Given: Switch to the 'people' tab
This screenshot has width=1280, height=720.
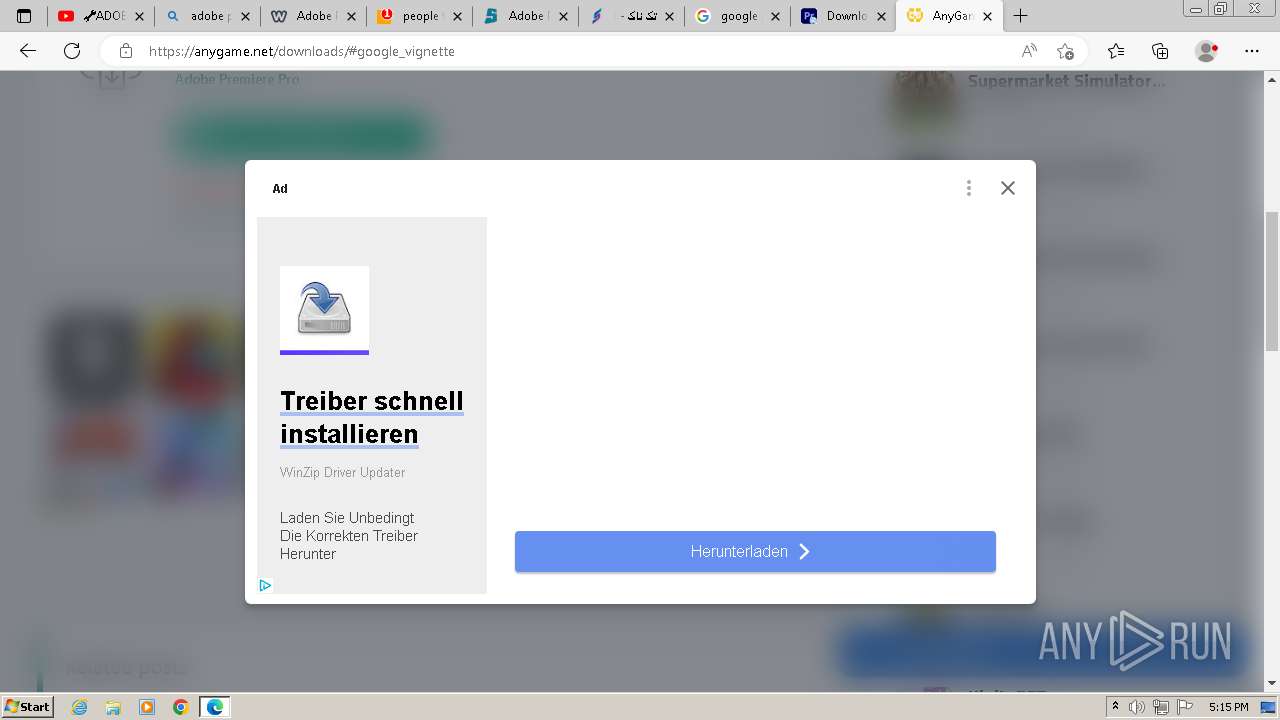Looking at the screenshot, I should pyautogui.click(x=418, y=16).
